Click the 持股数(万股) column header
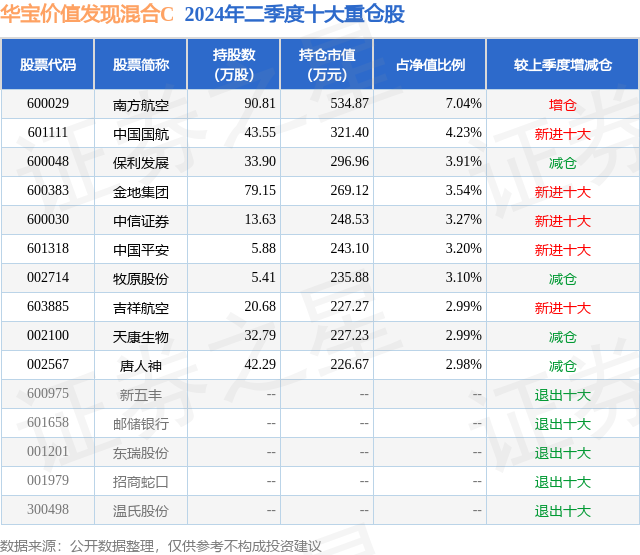This screenshot has width=640, height=555. pyautogui.click(x=234, y=64)
